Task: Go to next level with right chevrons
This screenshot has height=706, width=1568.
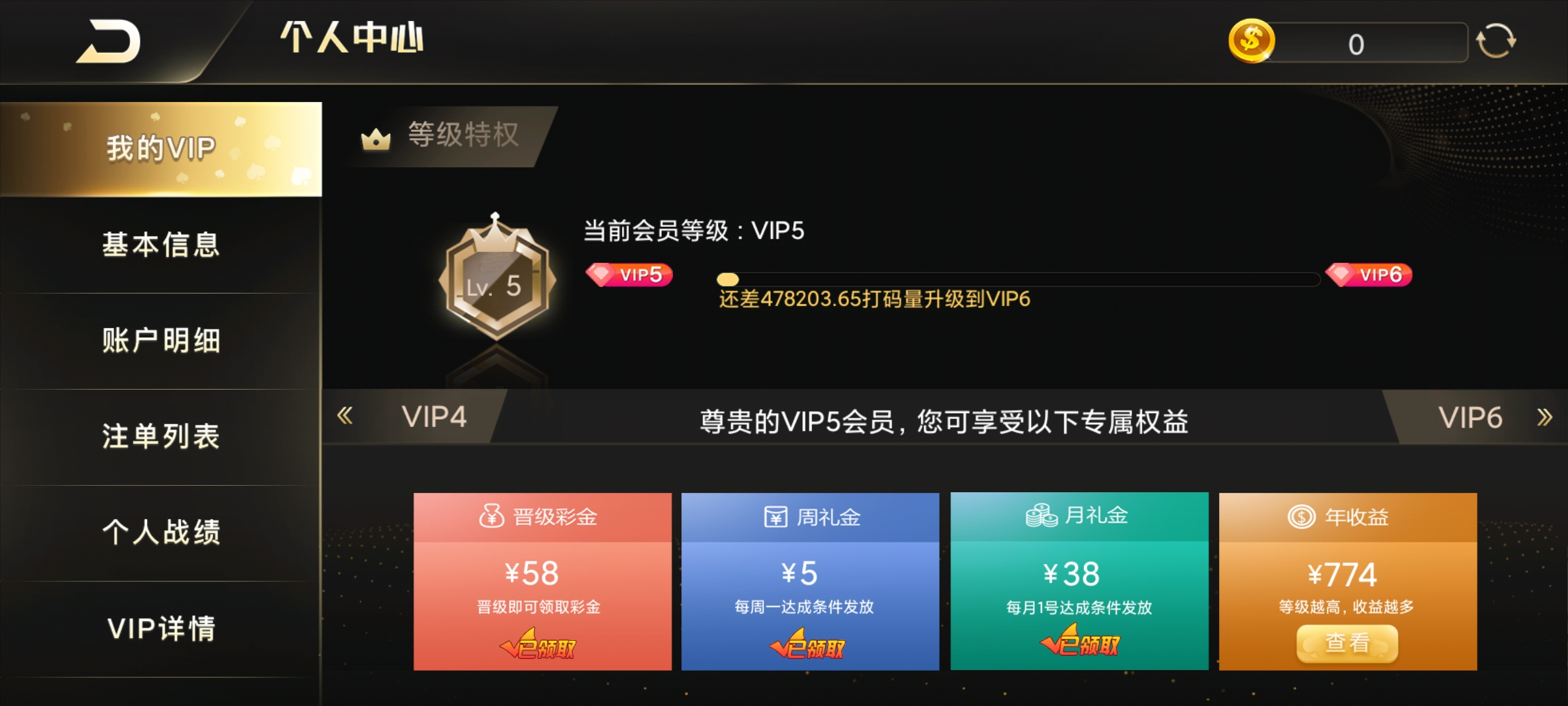Action: pos(1544,417)
